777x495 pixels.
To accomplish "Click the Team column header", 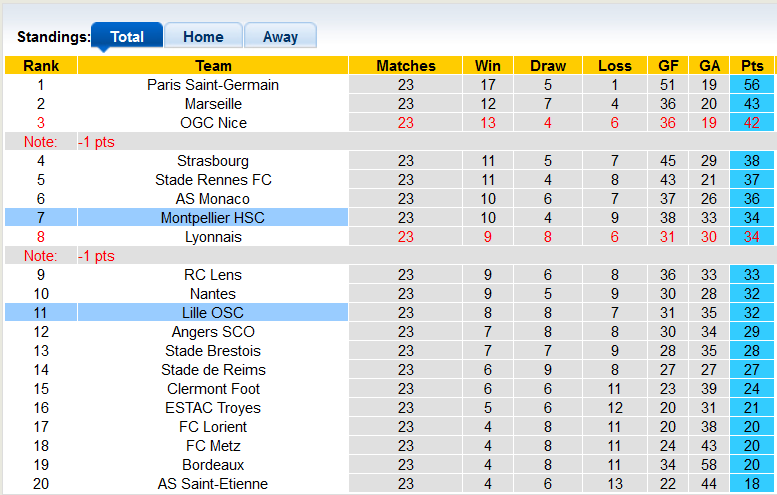I will tap(213, 66).
